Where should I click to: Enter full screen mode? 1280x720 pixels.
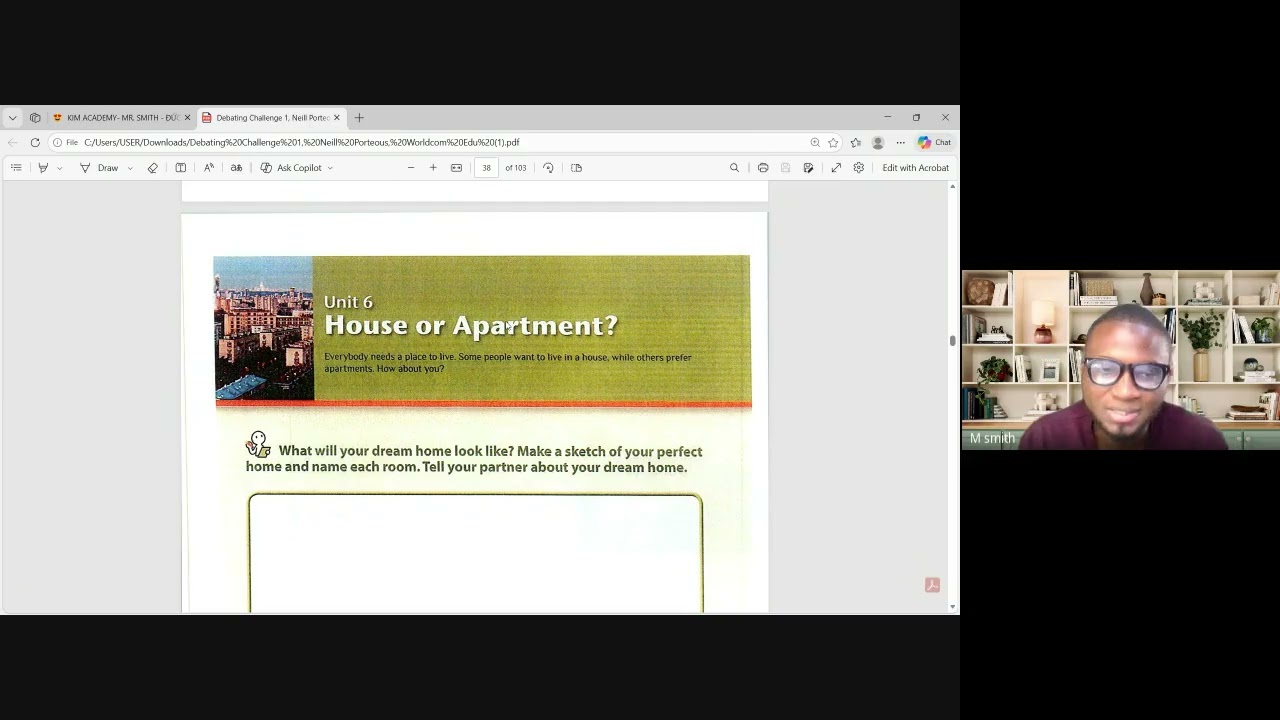point(836,168)
